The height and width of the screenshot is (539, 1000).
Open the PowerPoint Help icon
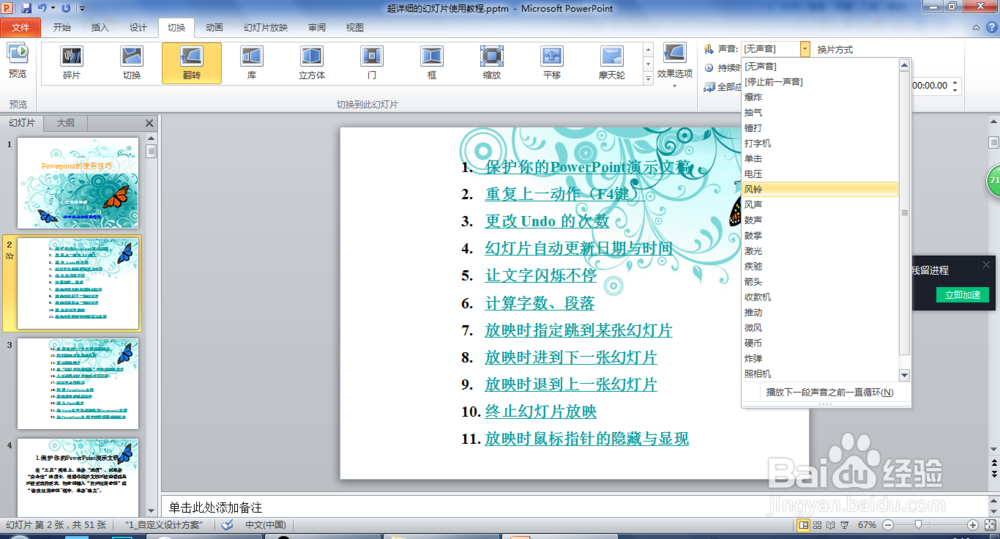[992, 27]
